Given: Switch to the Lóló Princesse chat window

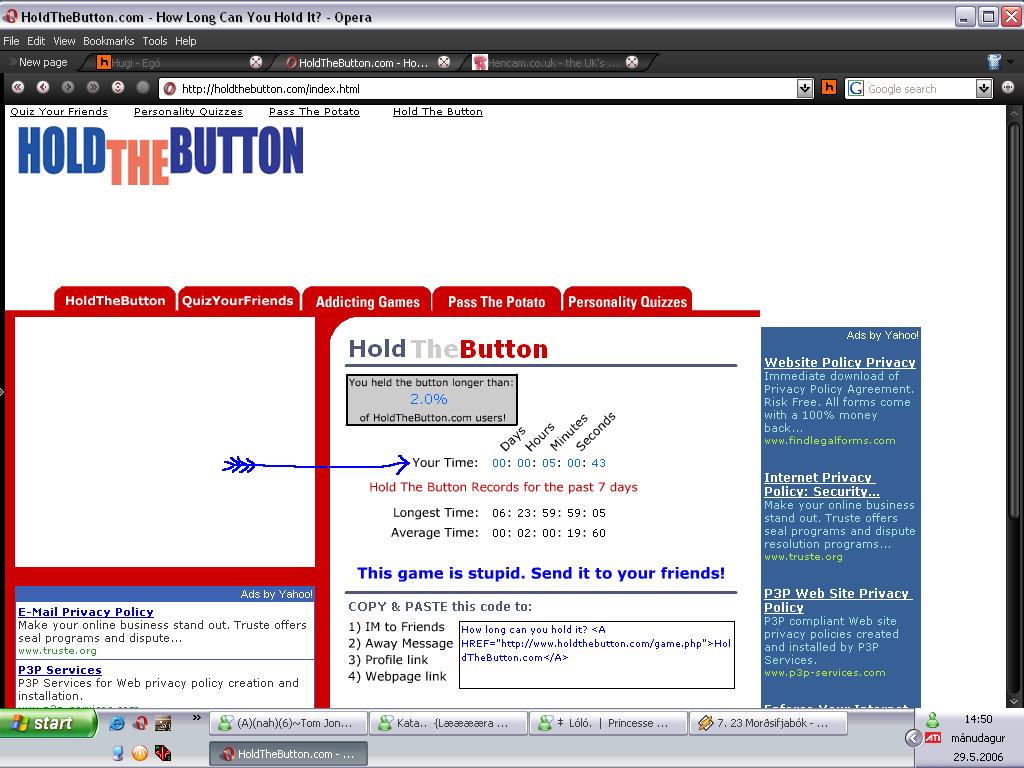Looking at the screenshot, I should coord(608,723).
